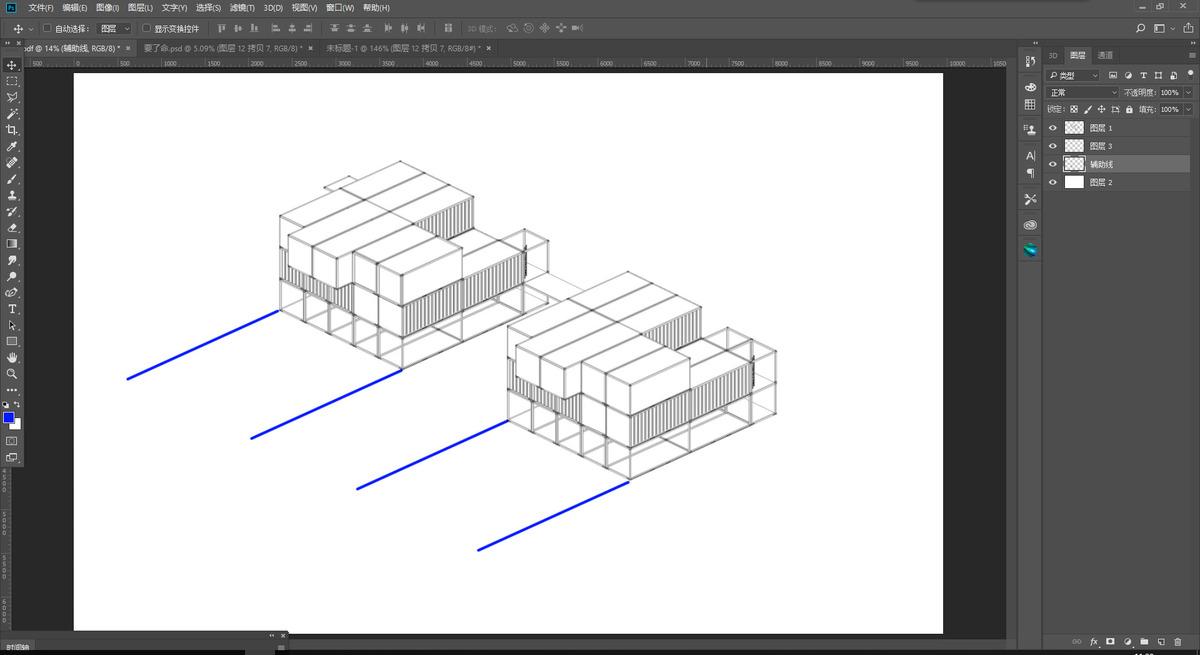Open the 不透明度 opacity slider arrow
This screenshot has height=655, width=1200.
pos(1188,92)
